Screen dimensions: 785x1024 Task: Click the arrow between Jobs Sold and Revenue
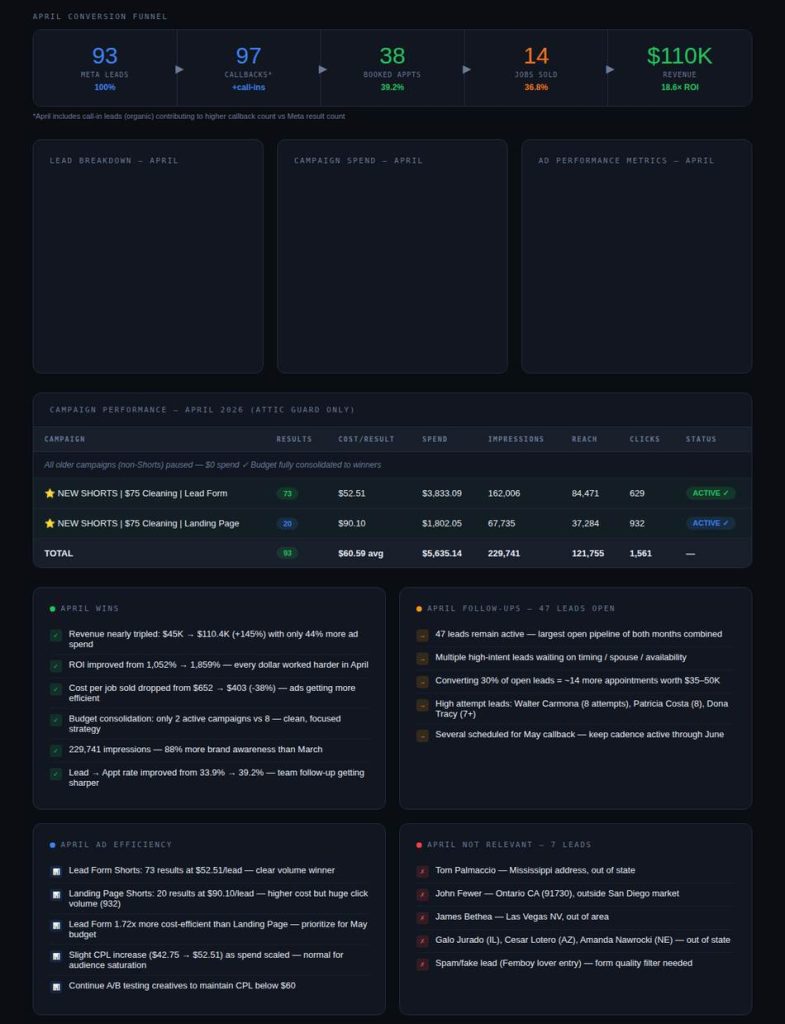(610, 69)
